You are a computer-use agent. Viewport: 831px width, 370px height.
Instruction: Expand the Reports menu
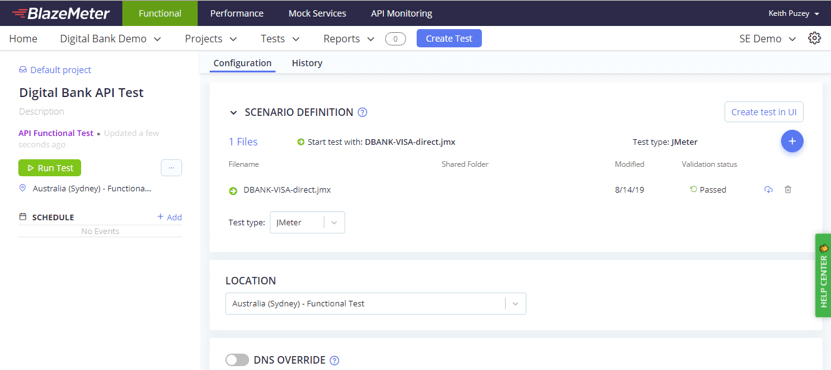[349, 39]
